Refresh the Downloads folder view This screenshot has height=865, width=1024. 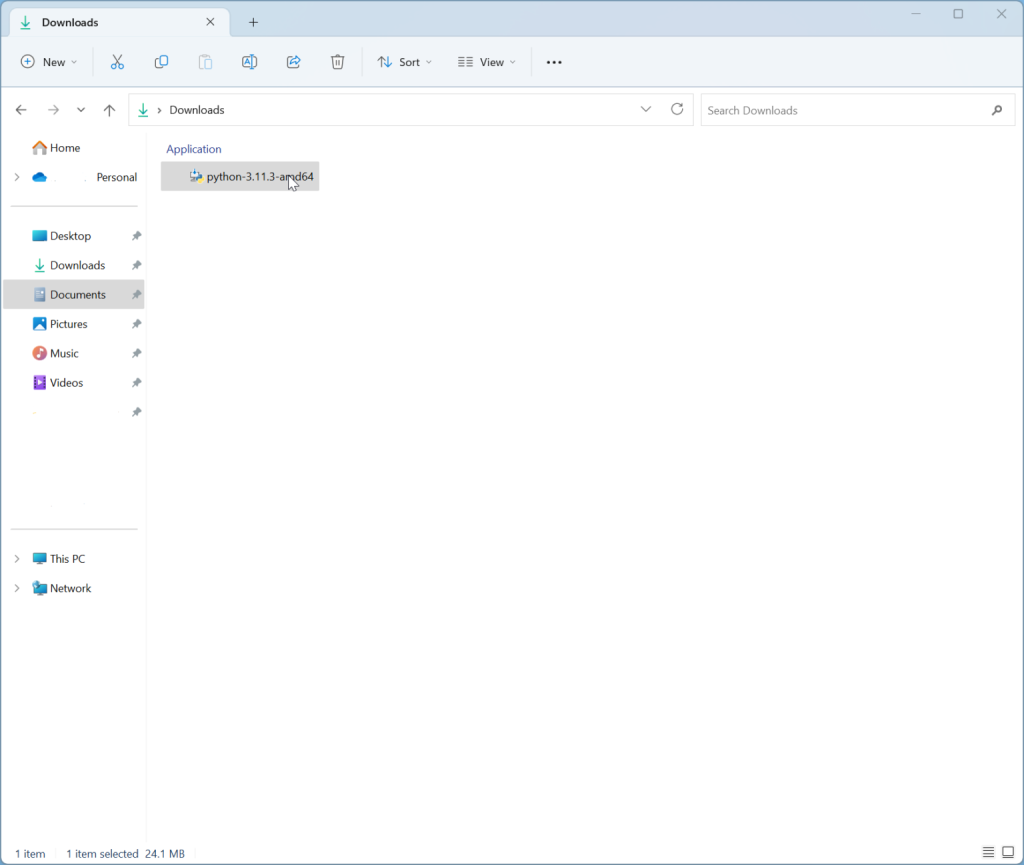pyautogui.click(x=677, y=109)
